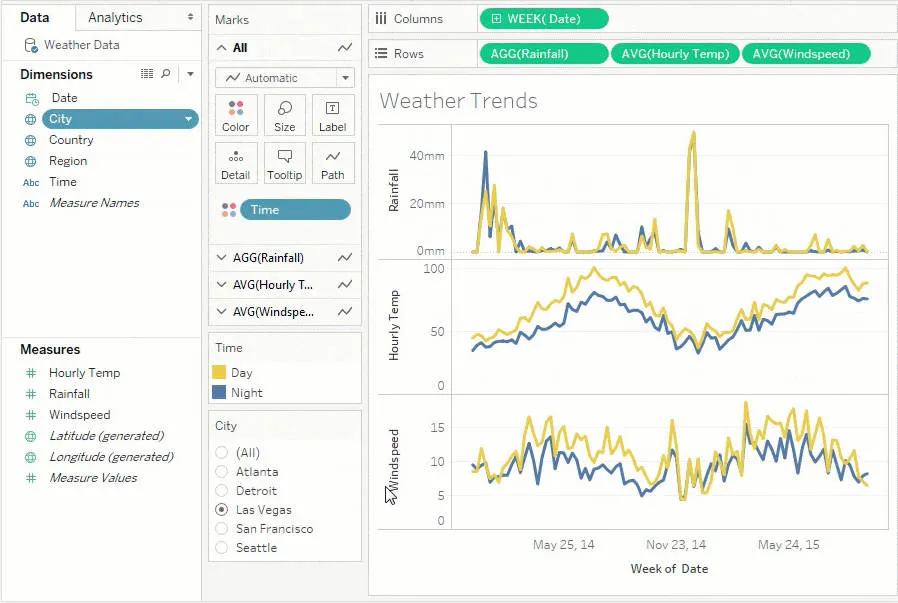The width and height of the screenshot is (898, 603).
Task: Open the Tooltip mark card
Action: 285,164
